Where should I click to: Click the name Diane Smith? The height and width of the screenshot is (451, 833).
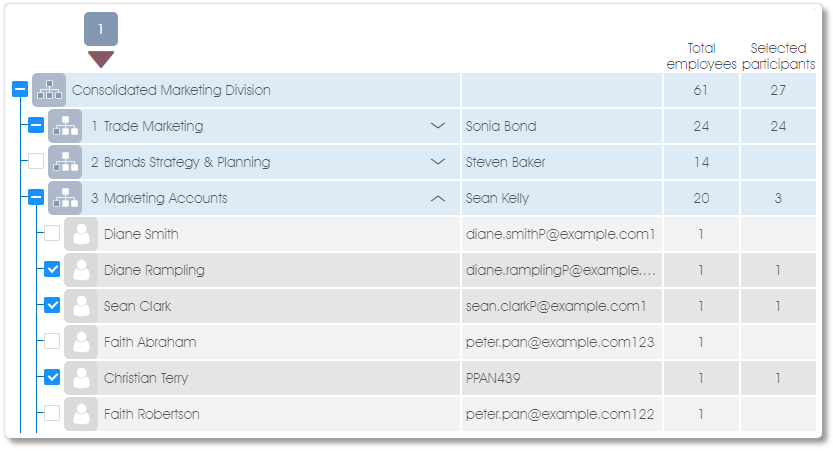[141, 234]
